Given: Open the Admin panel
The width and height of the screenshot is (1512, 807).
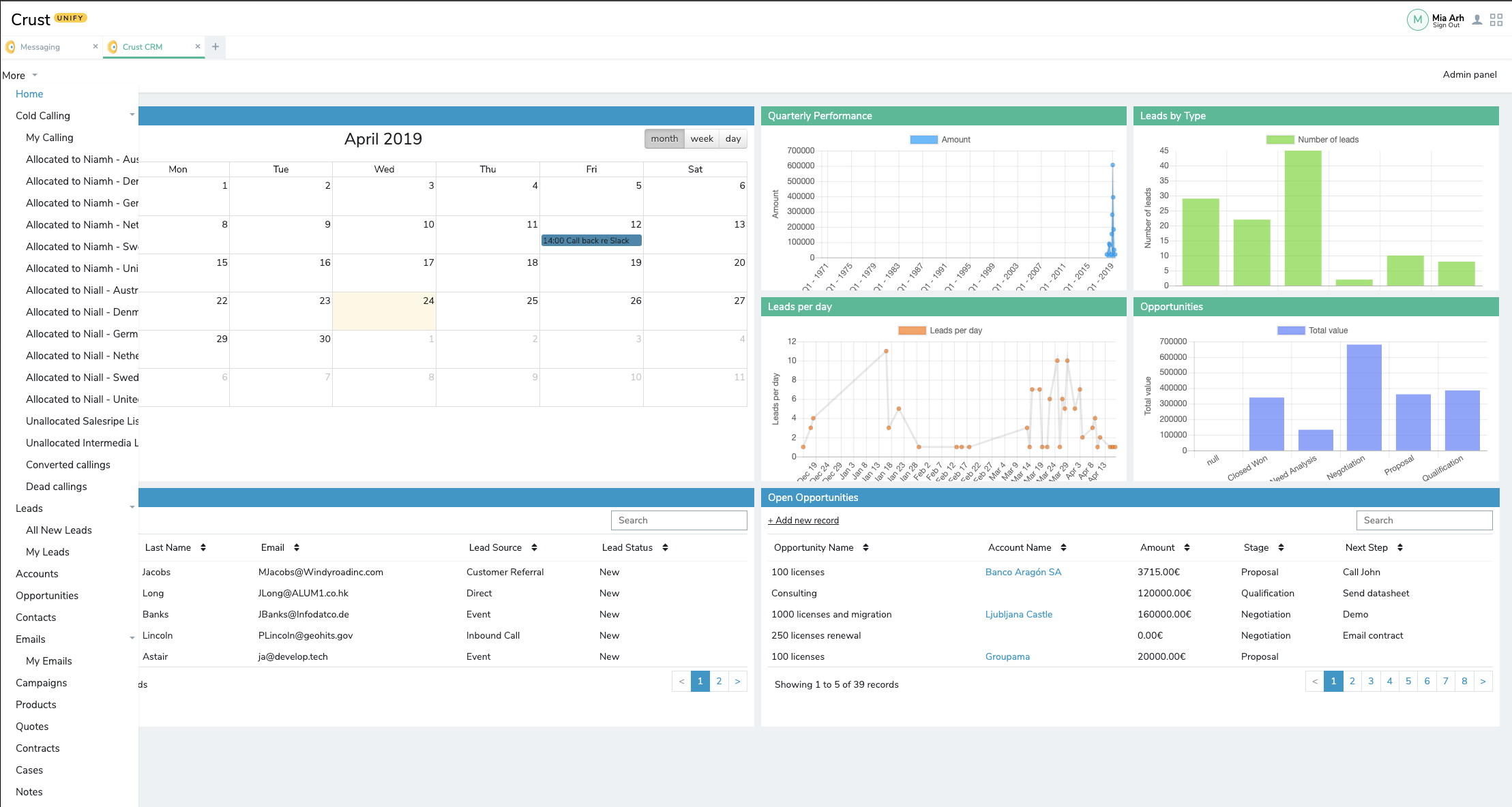Looking at the screenshot, I should click(1469, 74).
